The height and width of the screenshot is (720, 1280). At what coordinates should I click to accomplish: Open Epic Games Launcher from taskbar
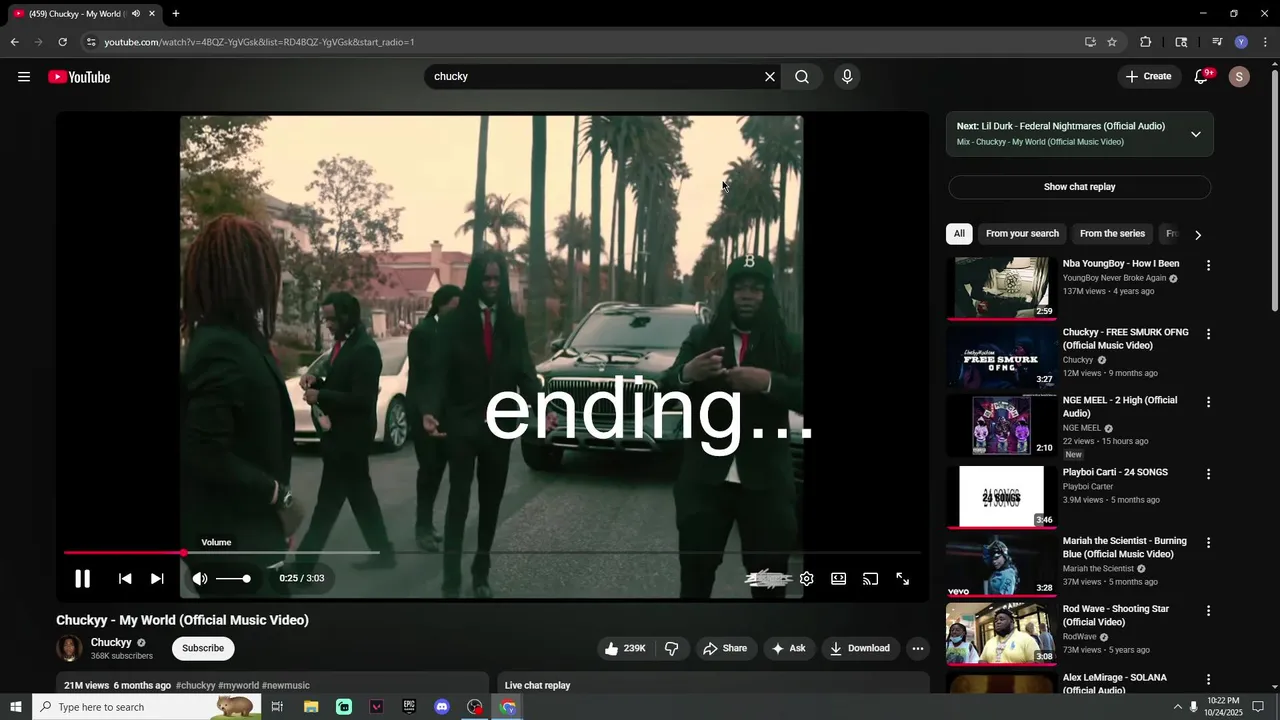click(x=409, y=707)
